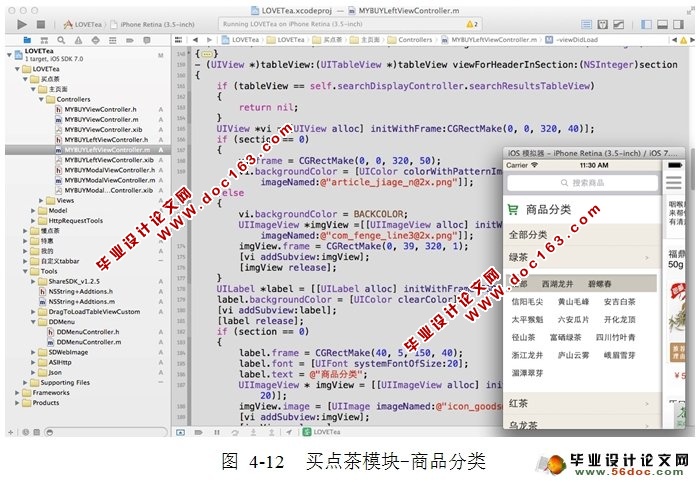Click the warning count indicator in activity bar
699x482 pixels.
[x=472, y=24]
